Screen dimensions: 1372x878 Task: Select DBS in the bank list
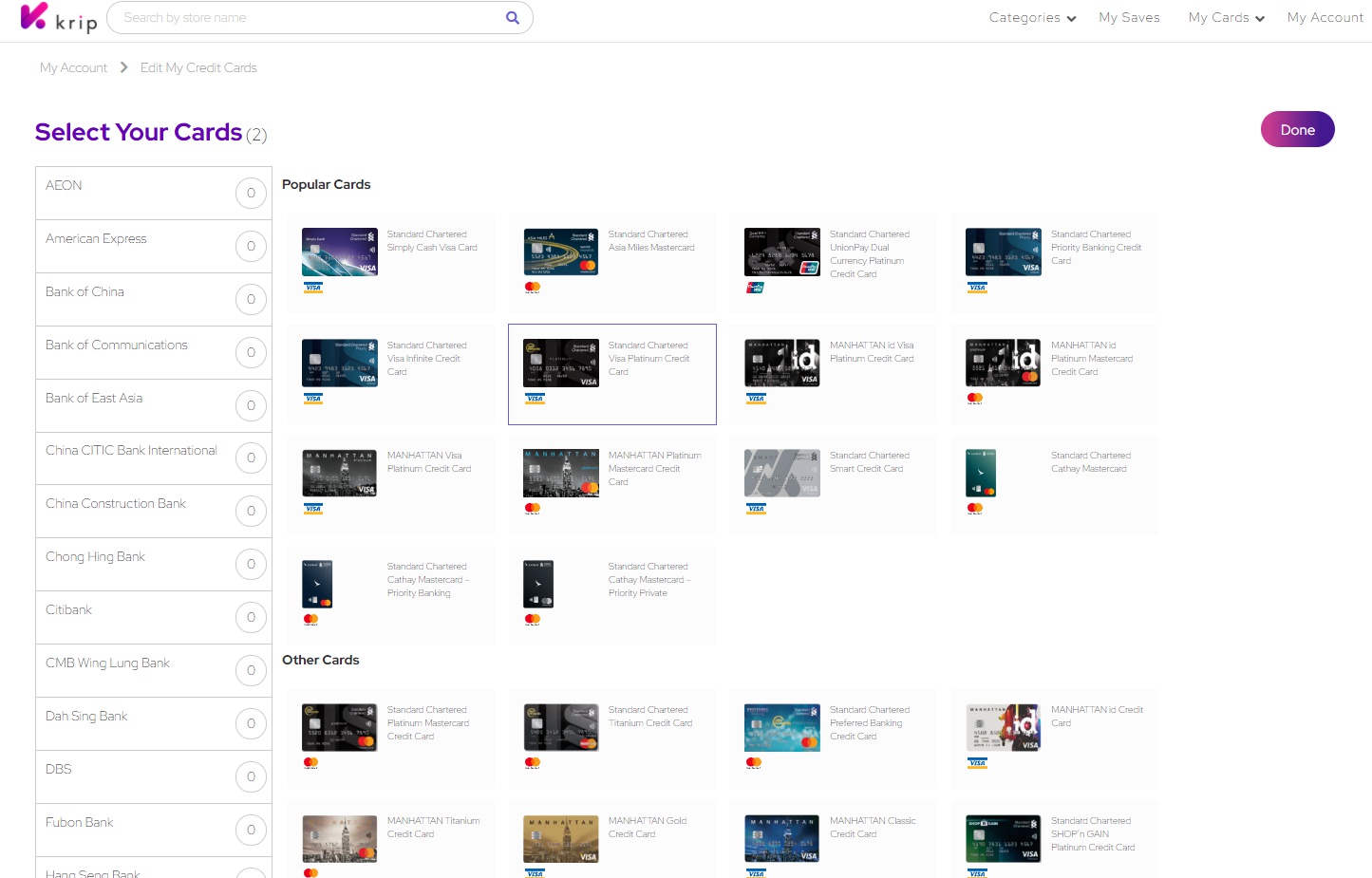(x=154, y=776)
